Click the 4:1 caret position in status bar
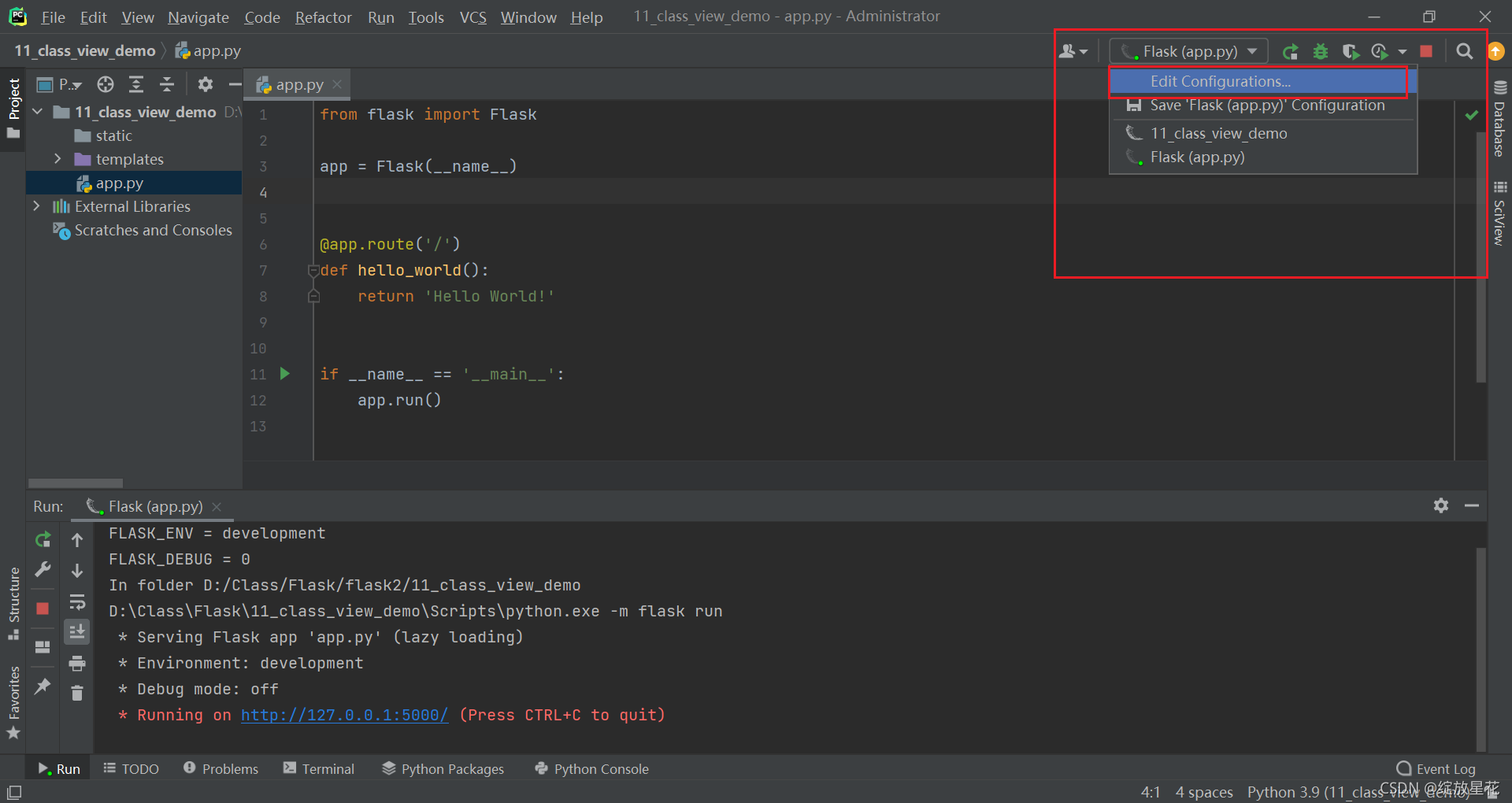Image resolution: width=1512 pixels, height=803 pixels. point(1151,792)
